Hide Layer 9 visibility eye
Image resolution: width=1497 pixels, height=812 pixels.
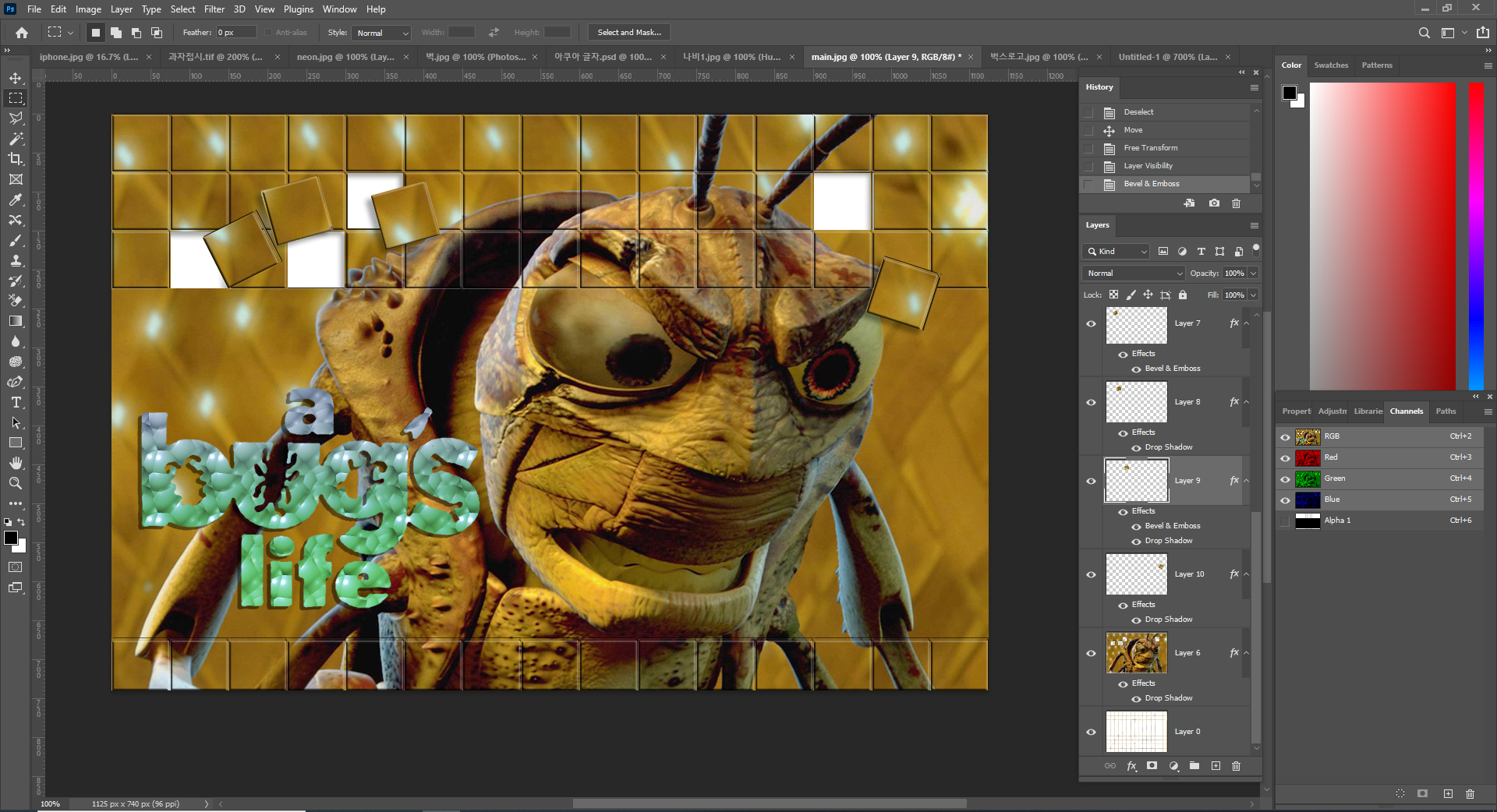point(1091,482)
